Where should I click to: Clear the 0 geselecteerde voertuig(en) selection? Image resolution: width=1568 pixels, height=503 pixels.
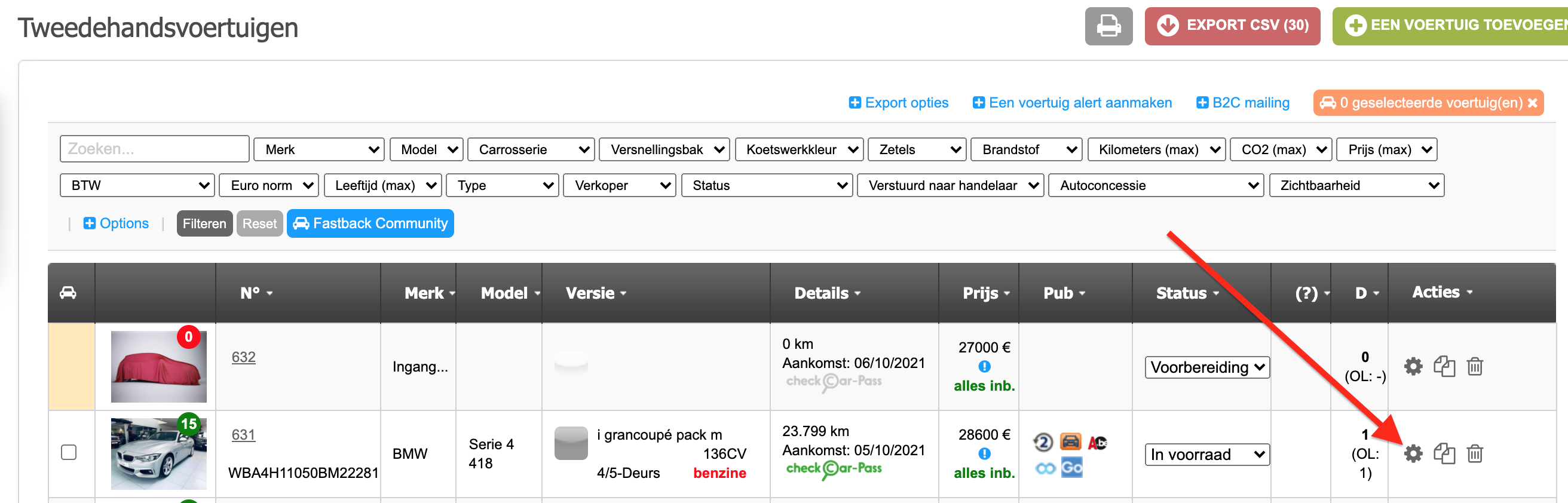pyautogui.click(x=1532, y=103)
